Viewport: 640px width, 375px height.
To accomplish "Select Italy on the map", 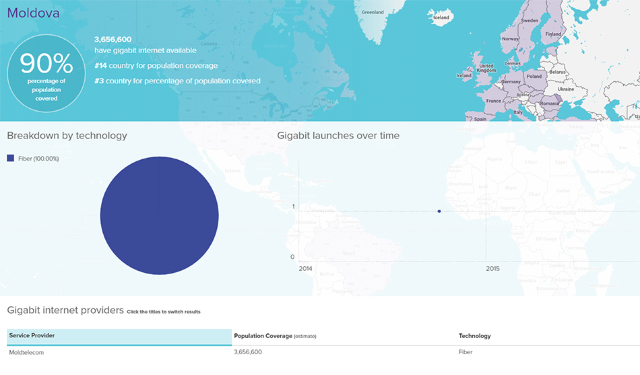I will point(518,112).
